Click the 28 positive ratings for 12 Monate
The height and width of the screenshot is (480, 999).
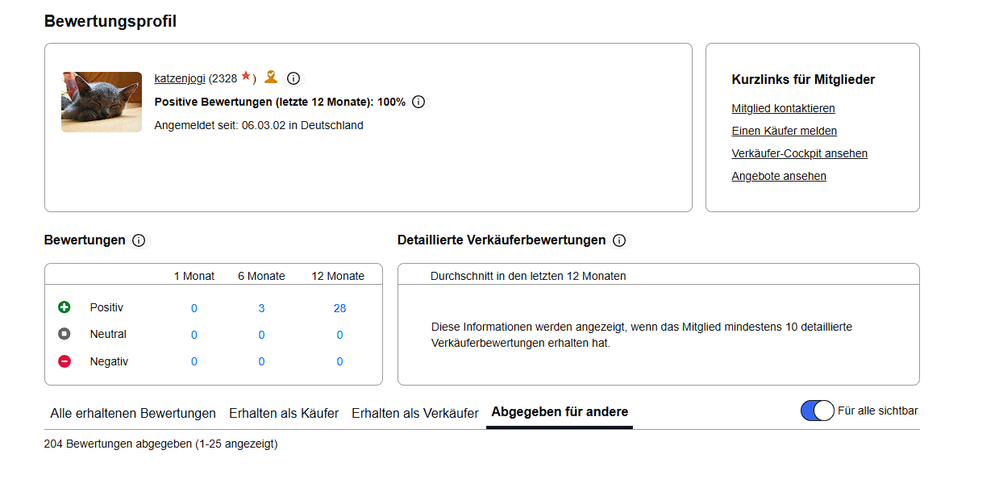(x=340, y=308)
